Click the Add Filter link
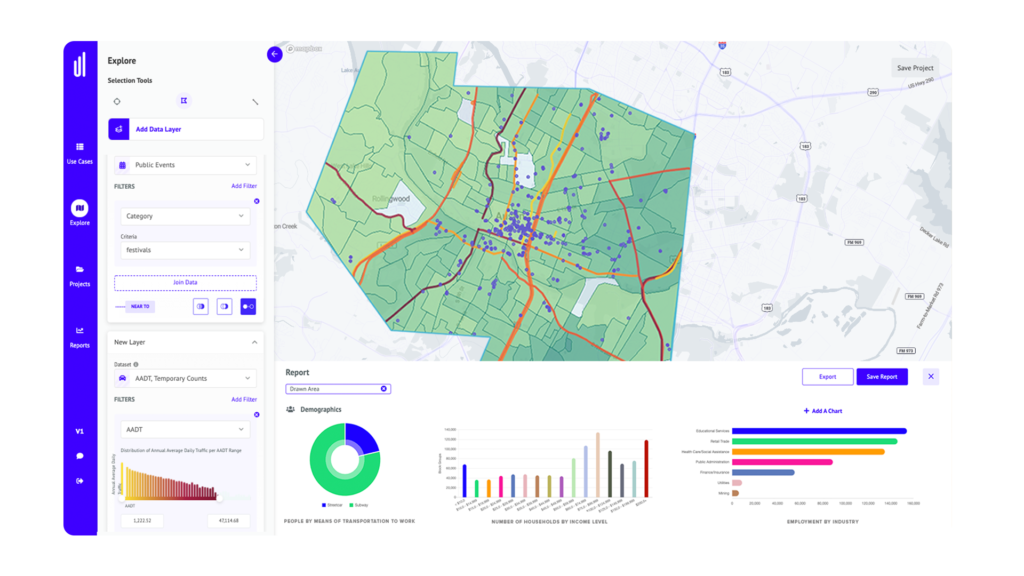 [245, 185]
